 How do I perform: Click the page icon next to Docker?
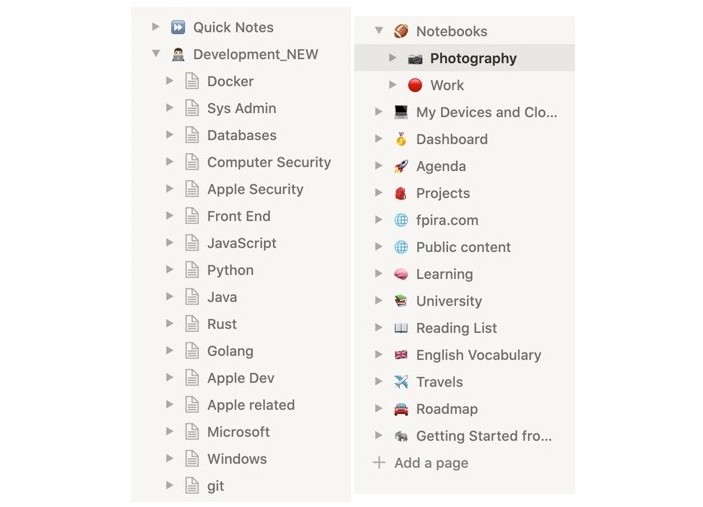pyautogui.click(x=192, y=81)
